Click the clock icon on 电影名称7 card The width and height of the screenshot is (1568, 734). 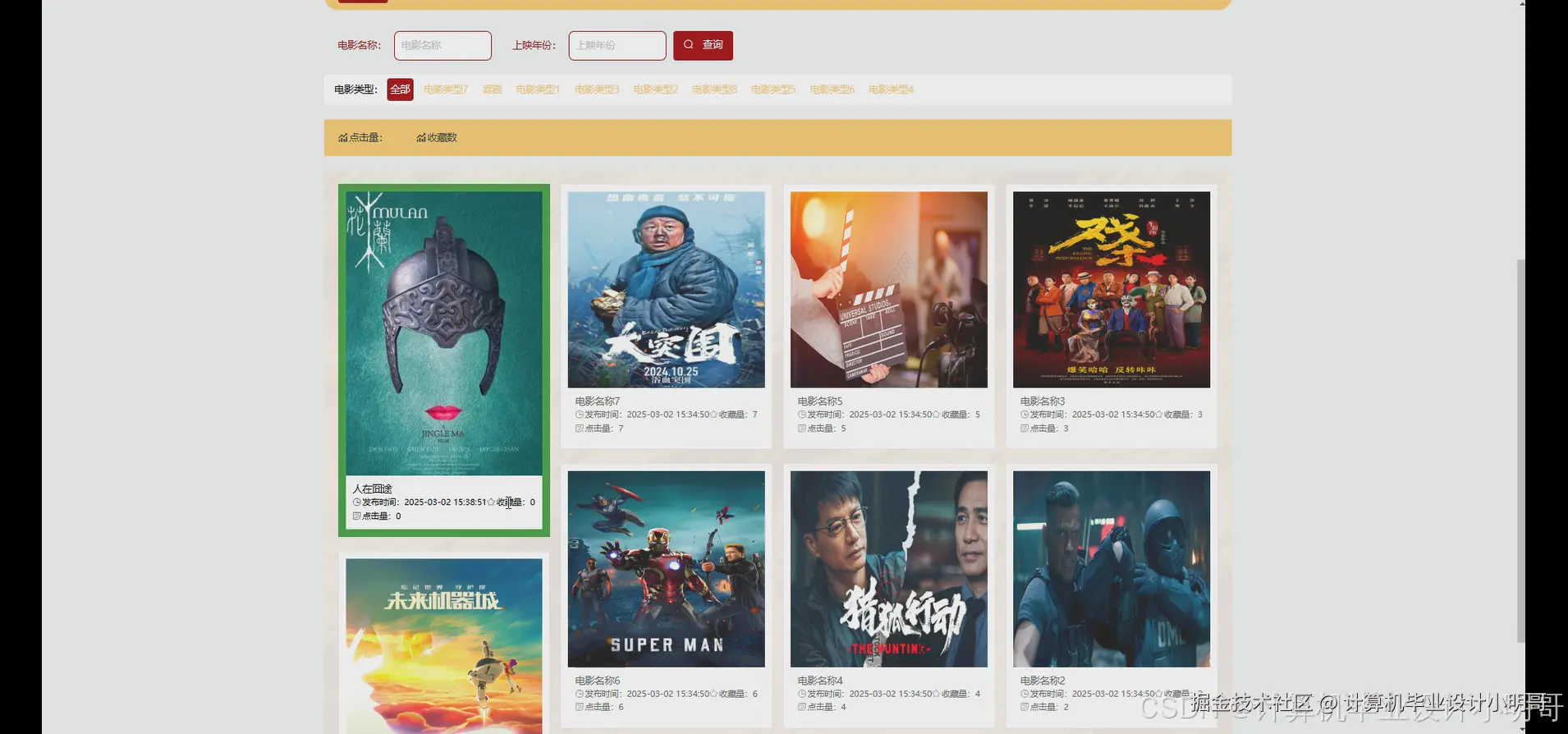click(x=580, y=415)
